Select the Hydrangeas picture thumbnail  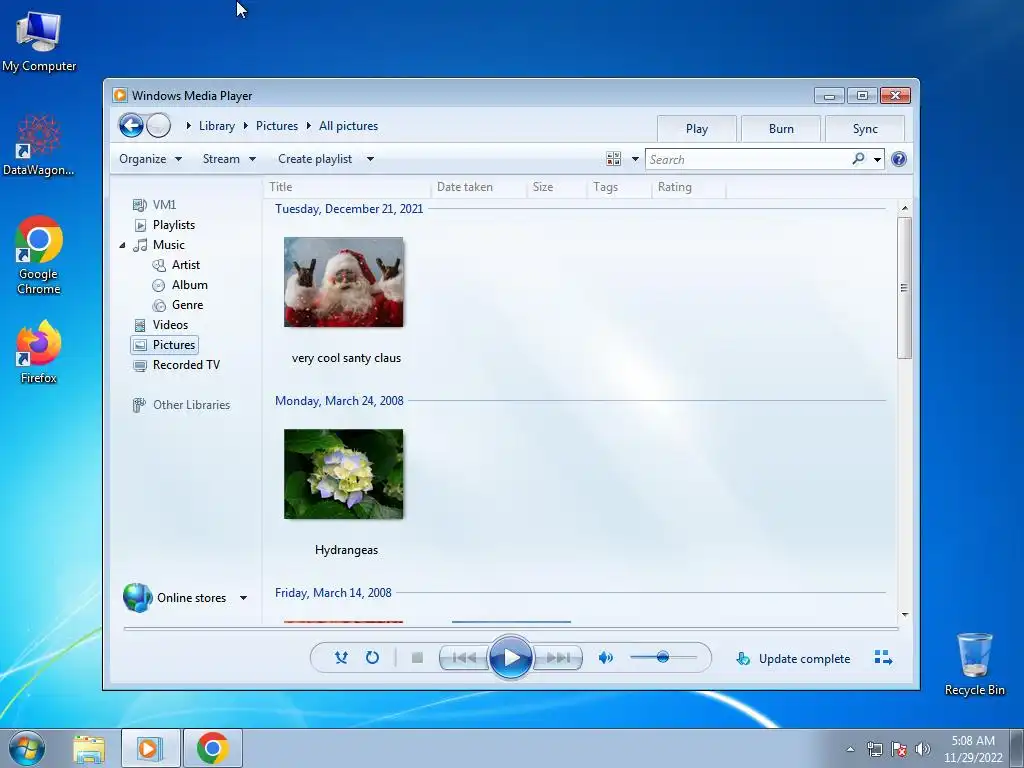344,474
